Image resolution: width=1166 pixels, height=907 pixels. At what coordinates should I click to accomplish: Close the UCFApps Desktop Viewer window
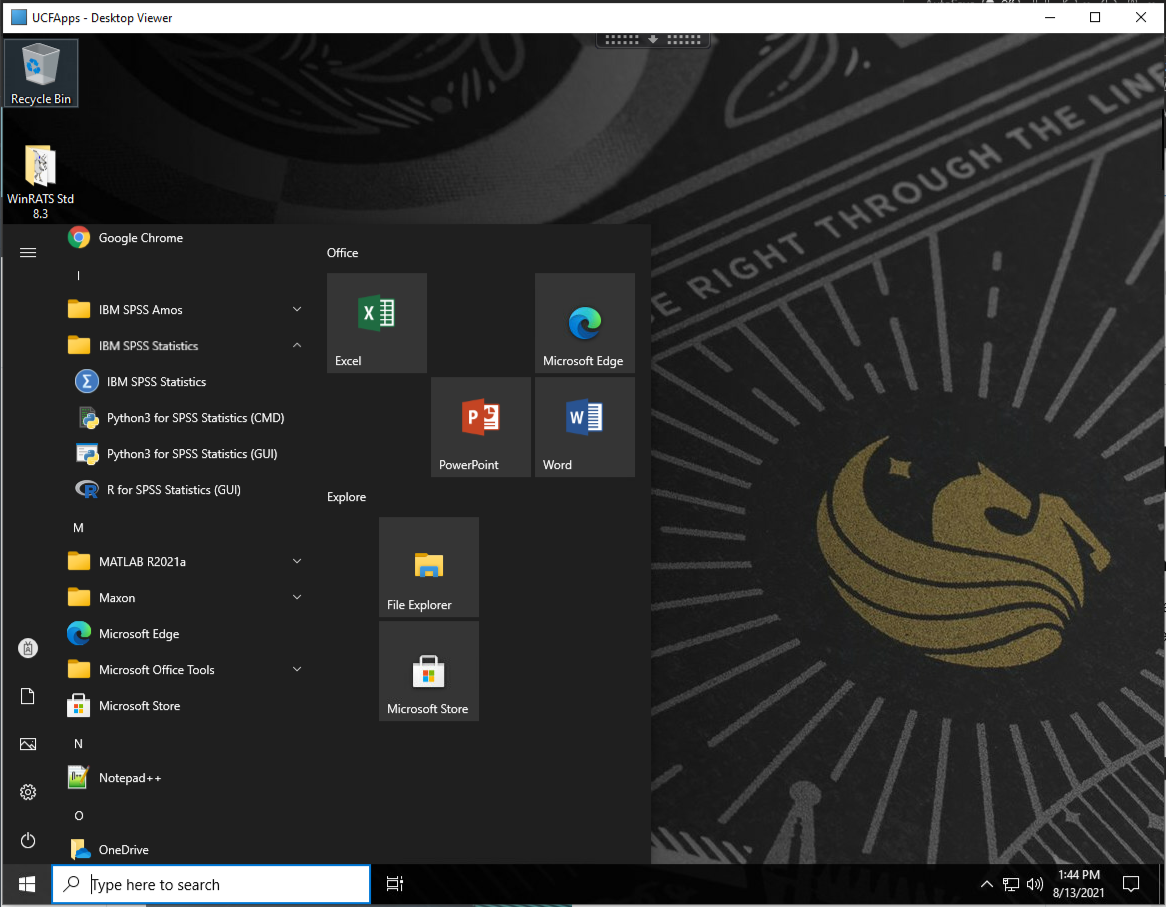coord(1141,17)
